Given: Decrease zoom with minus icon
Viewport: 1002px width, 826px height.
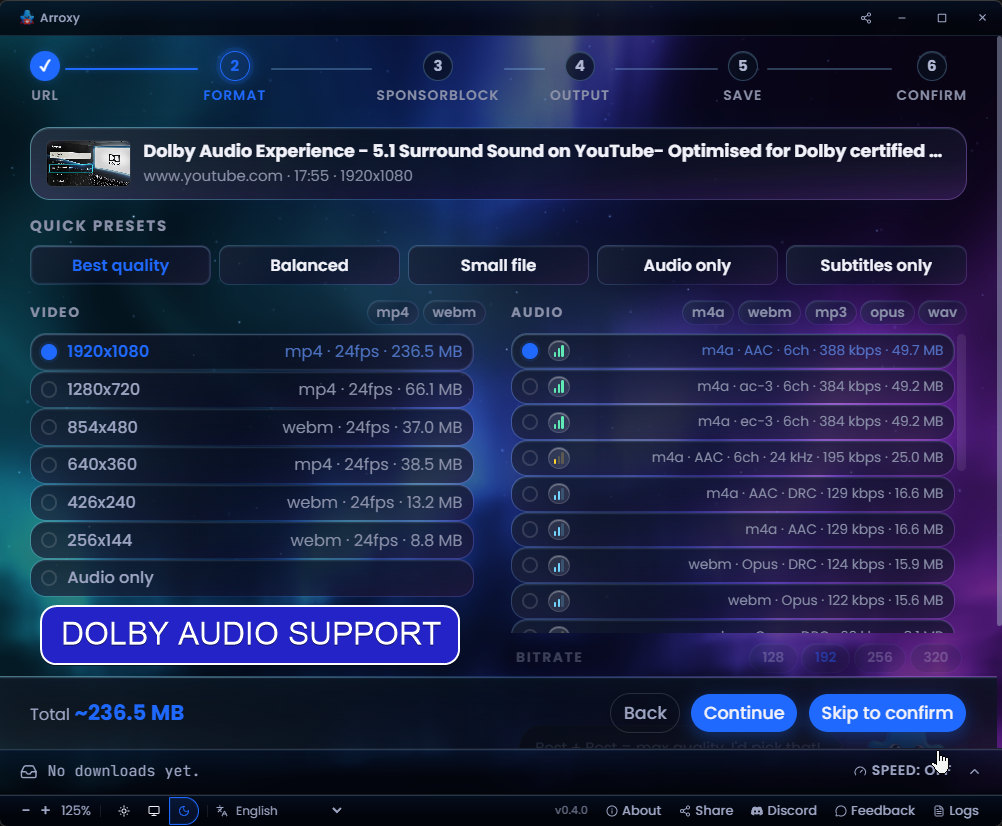Looking at the screenshot, I should click(26, 811).
